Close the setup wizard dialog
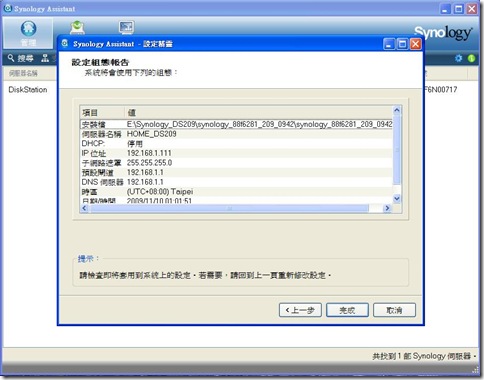 point(416,44)
